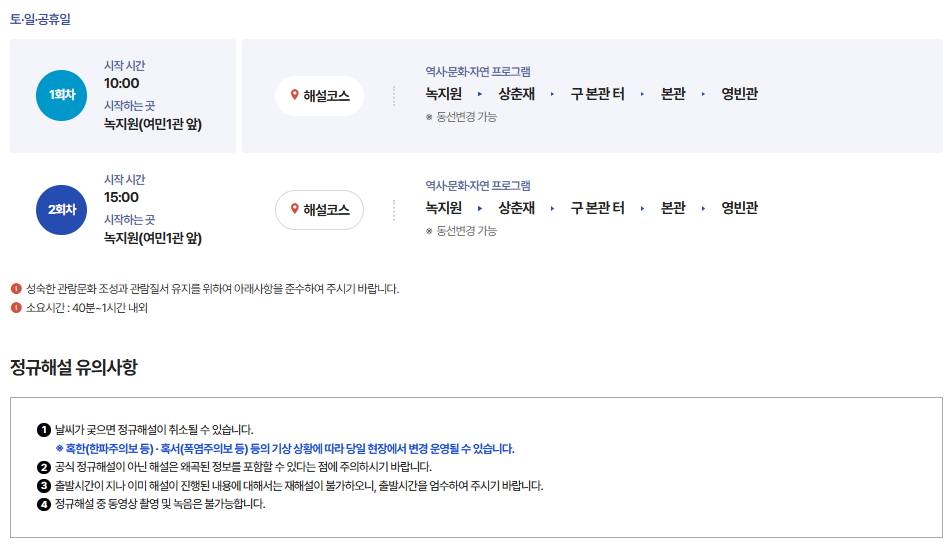Click the number 4 bullet icon
949x548 pixels.
(x=44, y=504)
